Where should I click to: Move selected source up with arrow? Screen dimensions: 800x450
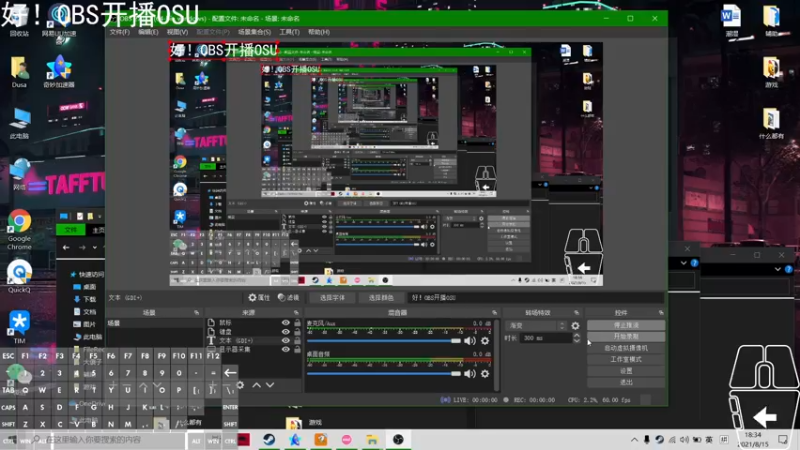tap(257, 385)
